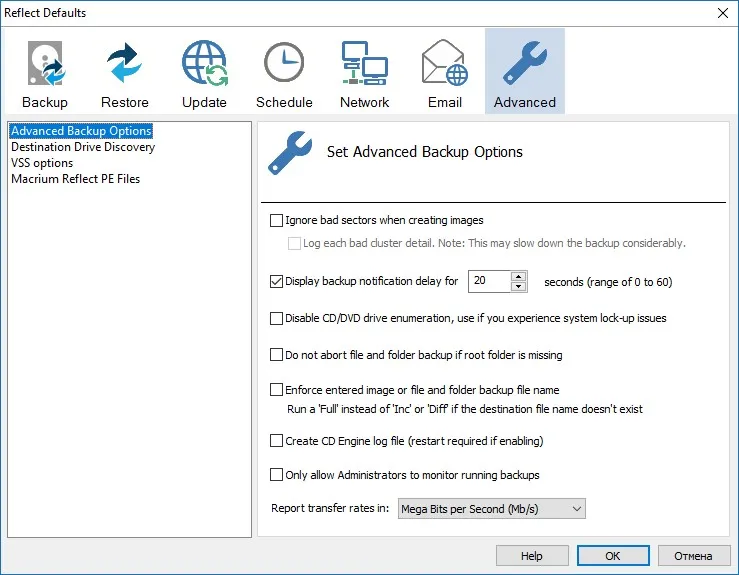Open the Network computers icon
Image resolution: width=739 pixels, height=575 pixels.
(x=364, y=63)
